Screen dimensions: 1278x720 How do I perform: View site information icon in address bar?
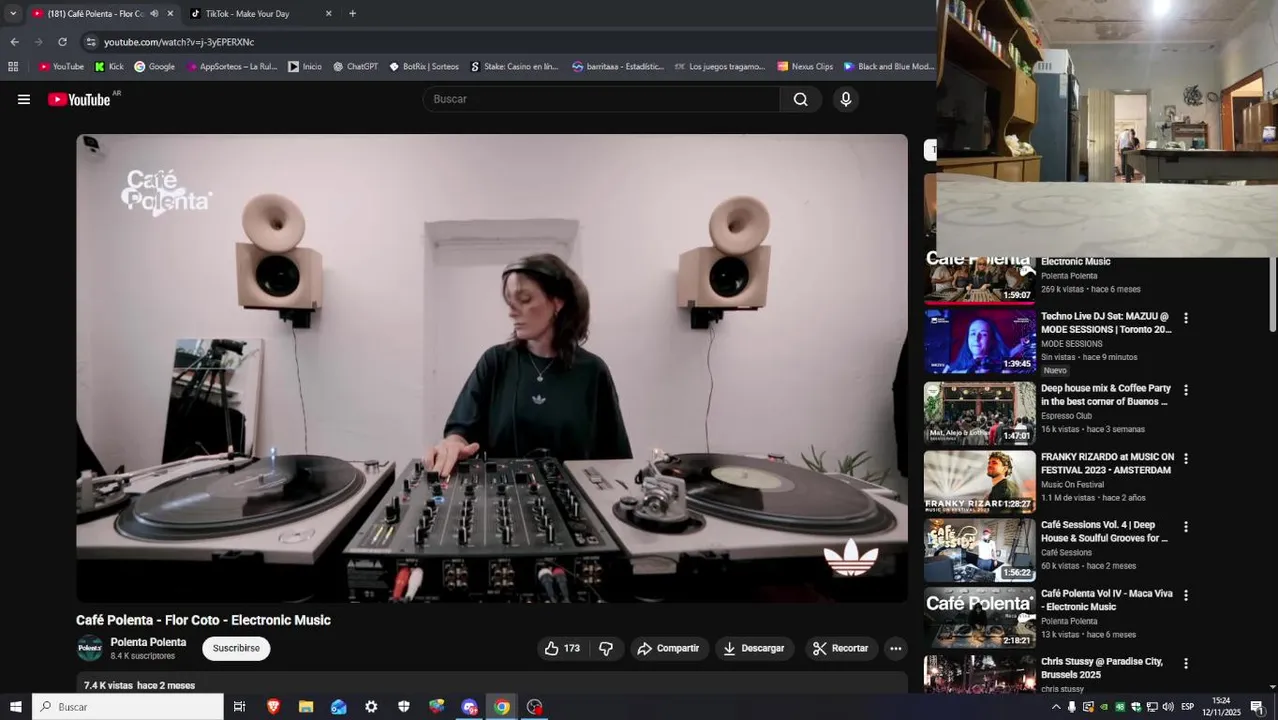(91, 42)
